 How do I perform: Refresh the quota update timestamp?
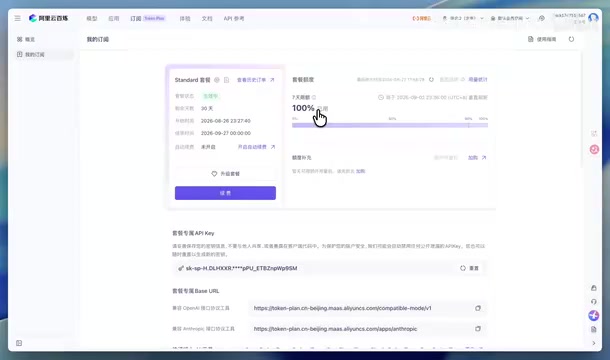click(x=431, y=79)
